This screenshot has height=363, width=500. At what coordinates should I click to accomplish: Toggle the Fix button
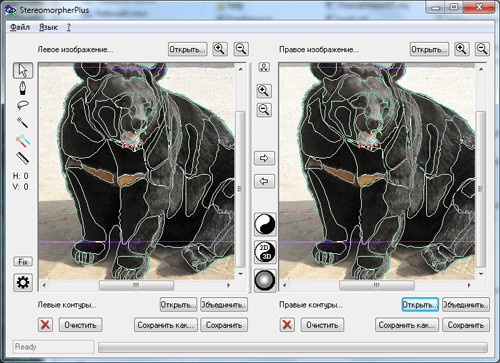(23, 262)
